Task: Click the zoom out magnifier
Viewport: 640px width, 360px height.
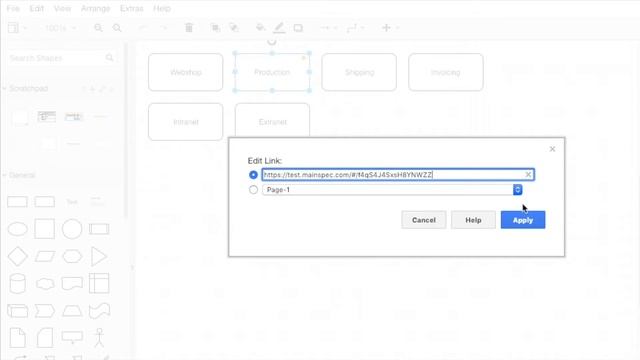Action: coord(117,28)
